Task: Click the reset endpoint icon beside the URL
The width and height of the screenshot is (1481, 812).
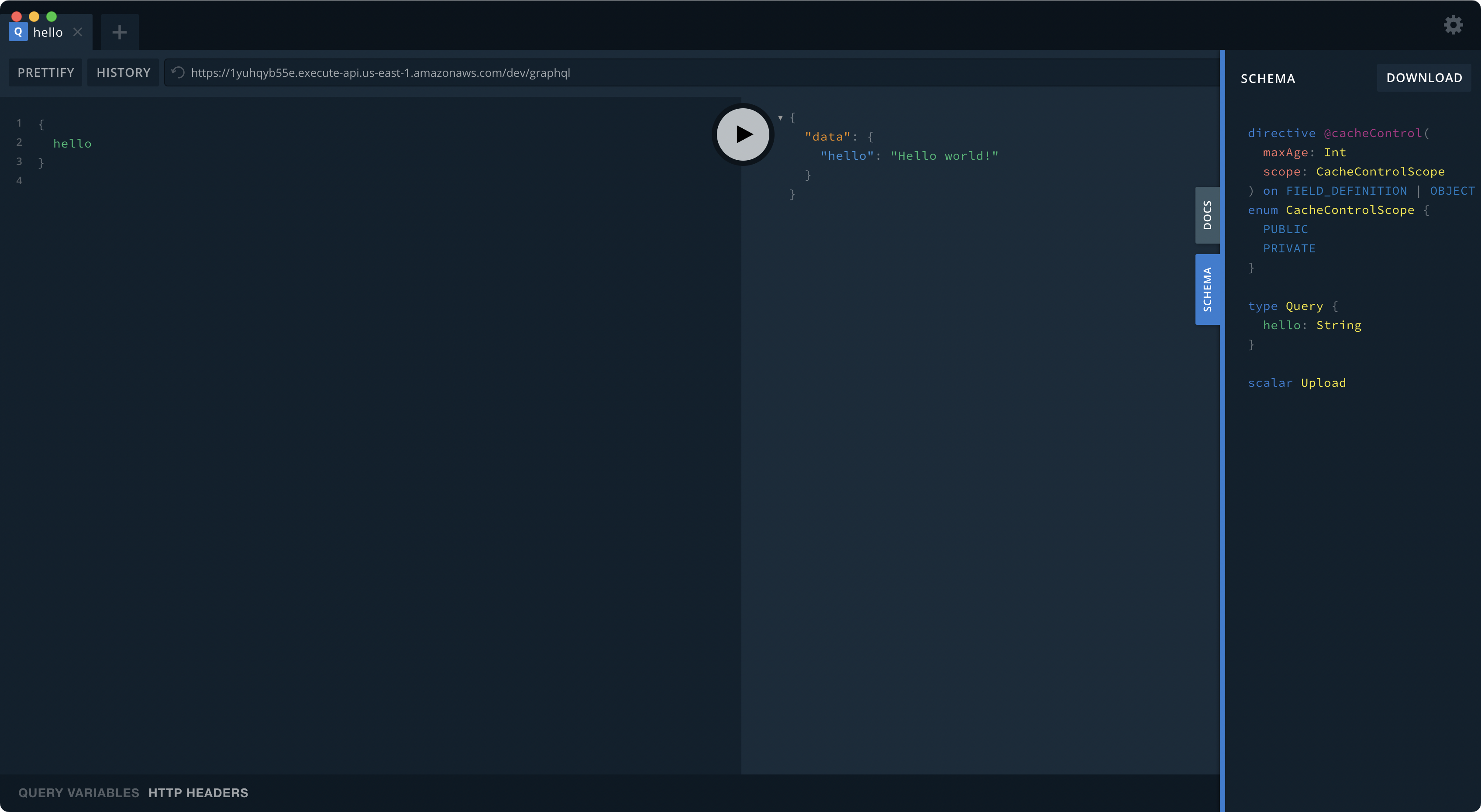Action: [x=177, y=72]
